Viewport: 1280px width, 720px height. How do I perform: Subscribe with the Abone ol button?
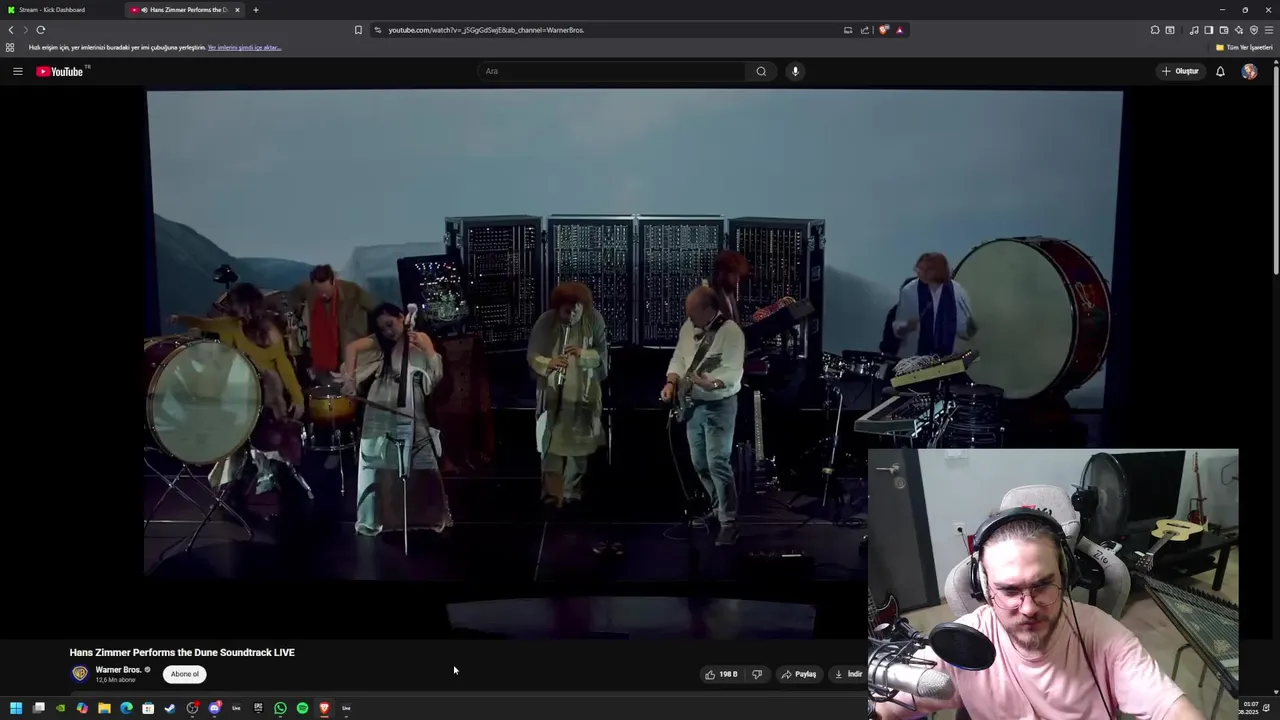click(185, 674)
